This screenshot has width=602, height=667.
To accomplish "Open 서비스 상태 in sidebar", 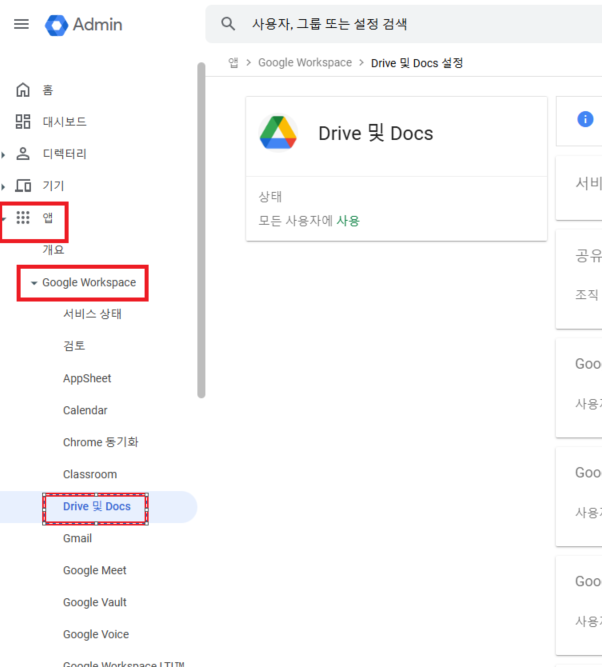I will coord(92,314).
